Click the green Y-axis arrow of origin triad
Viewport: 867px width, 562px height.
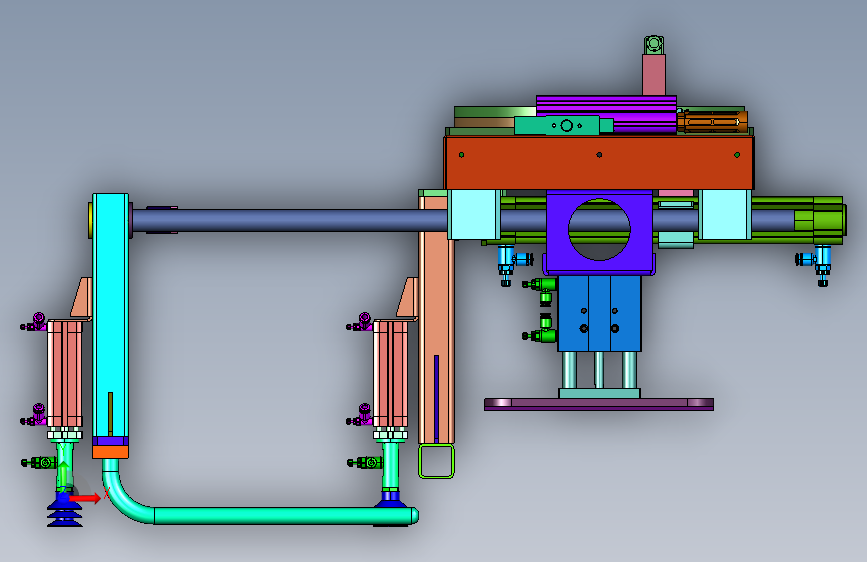tap(64, 473)
